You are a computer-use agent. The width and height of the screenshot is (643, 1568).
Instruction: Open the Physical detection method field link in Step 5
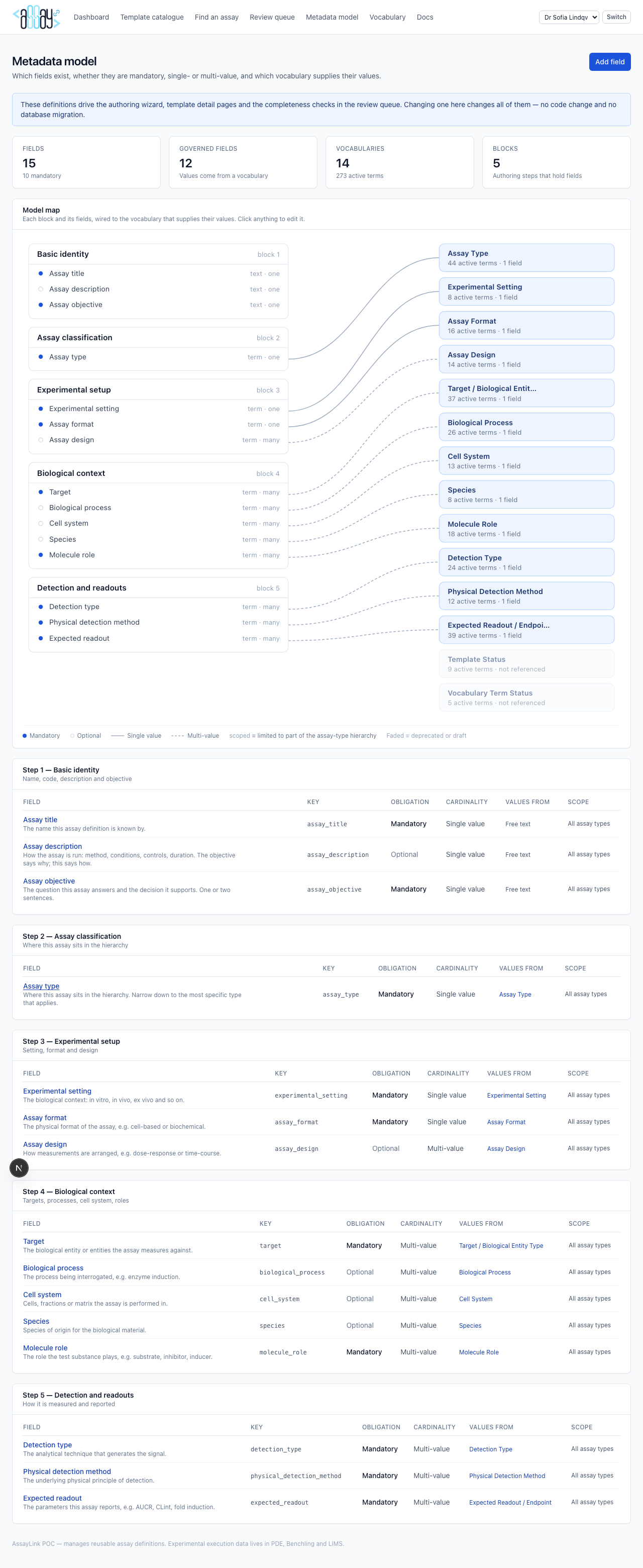point(67,1472)
